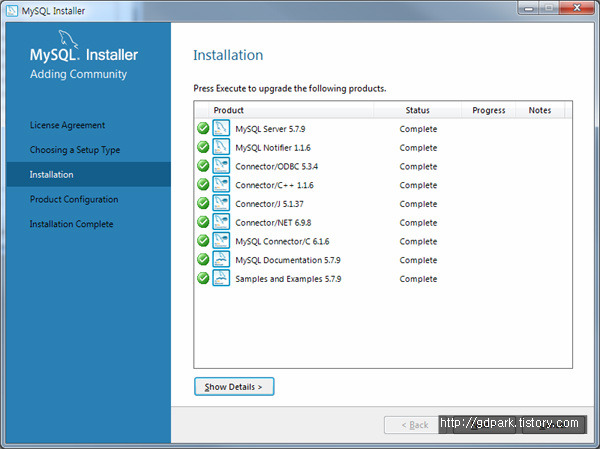Viewport: 600px width, 449px height.
Task: Select the MySQL Documentation 5.7.9 row text
Action: (x=288, y=260)
